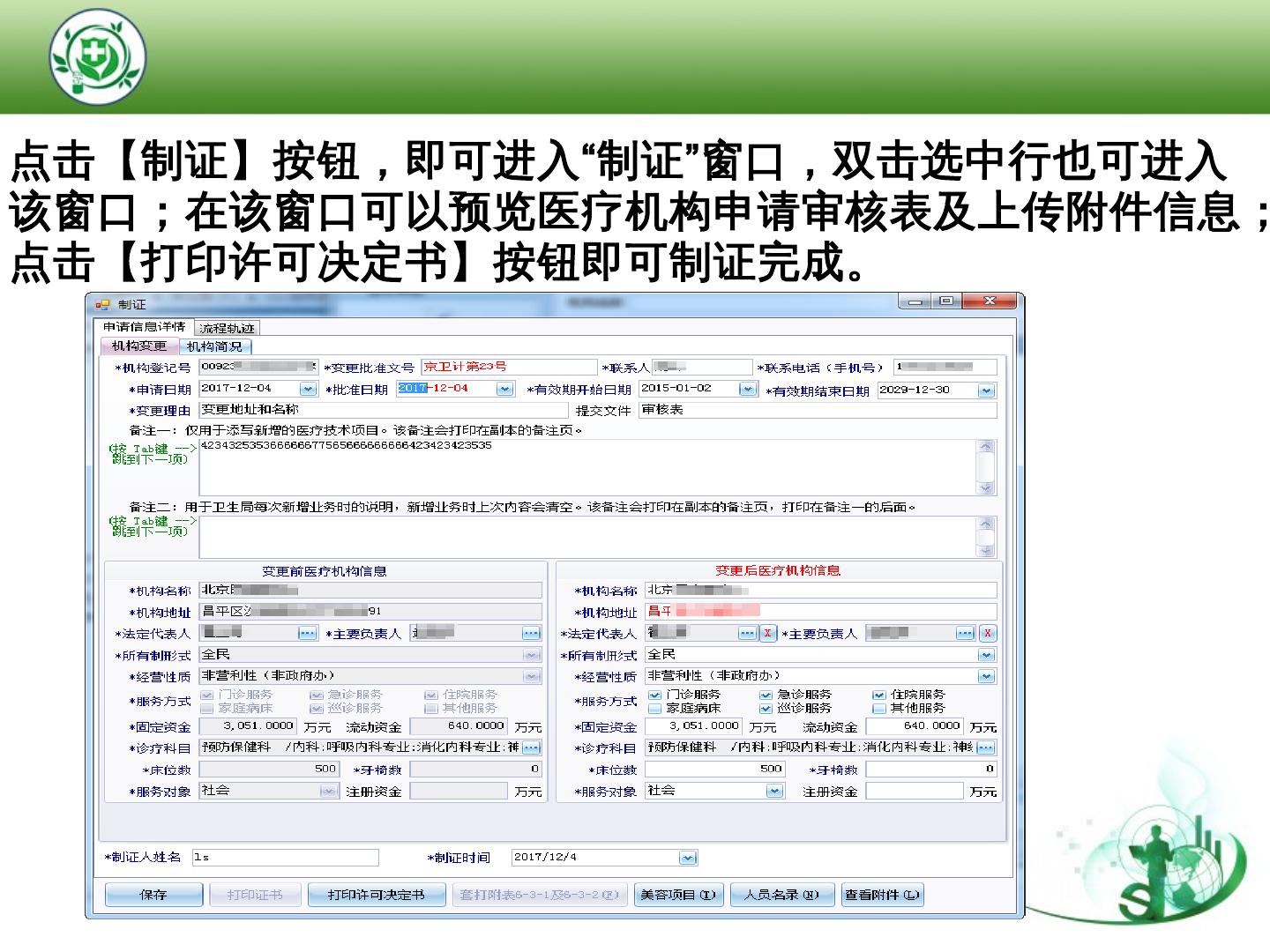The image size is (1270, 952).
Task: Click the ellipsis button beside 变更后 法定代表人
Action: coord(747,634)
